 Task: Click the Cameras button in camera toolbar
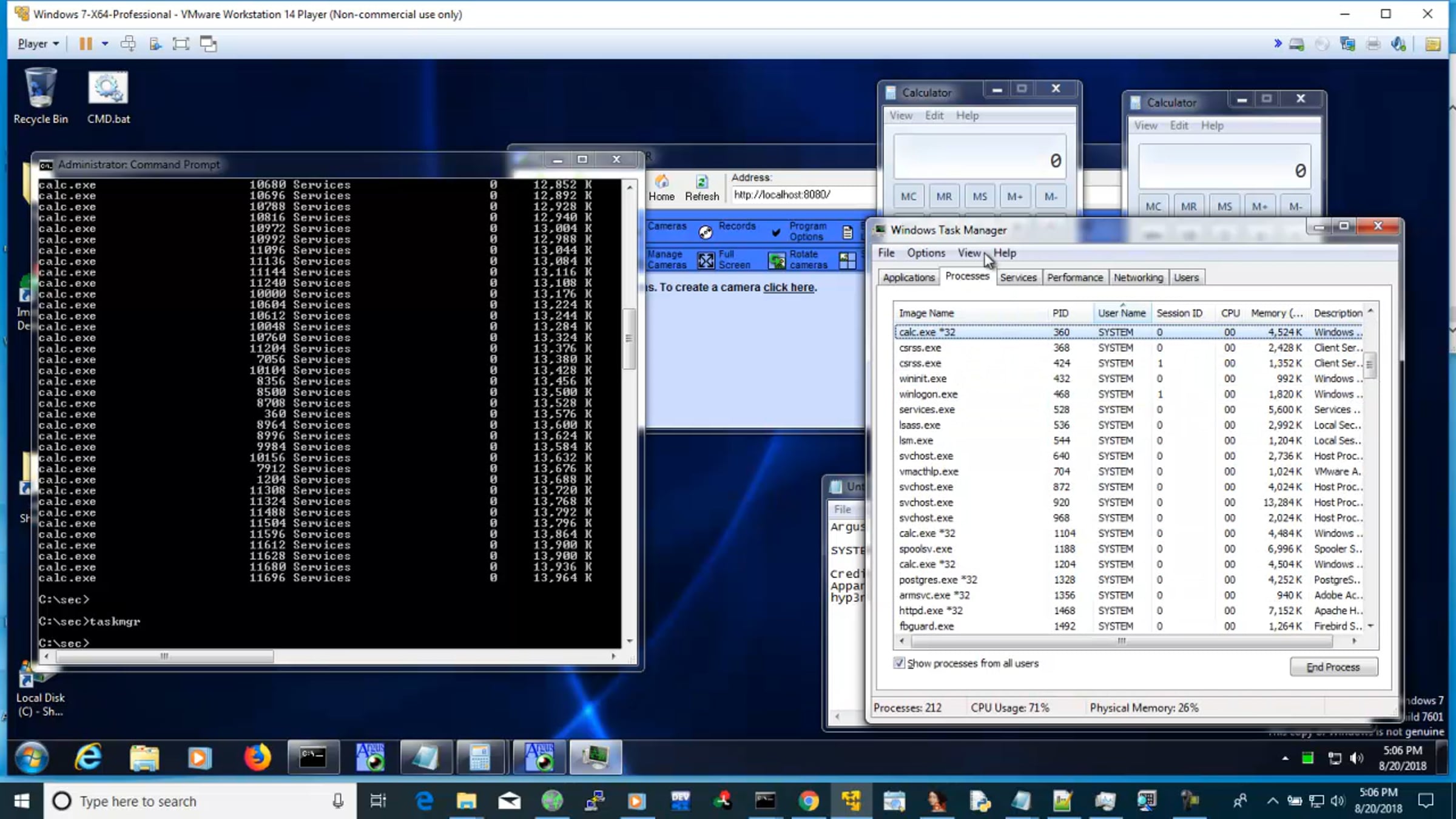(x=667, y=226)
